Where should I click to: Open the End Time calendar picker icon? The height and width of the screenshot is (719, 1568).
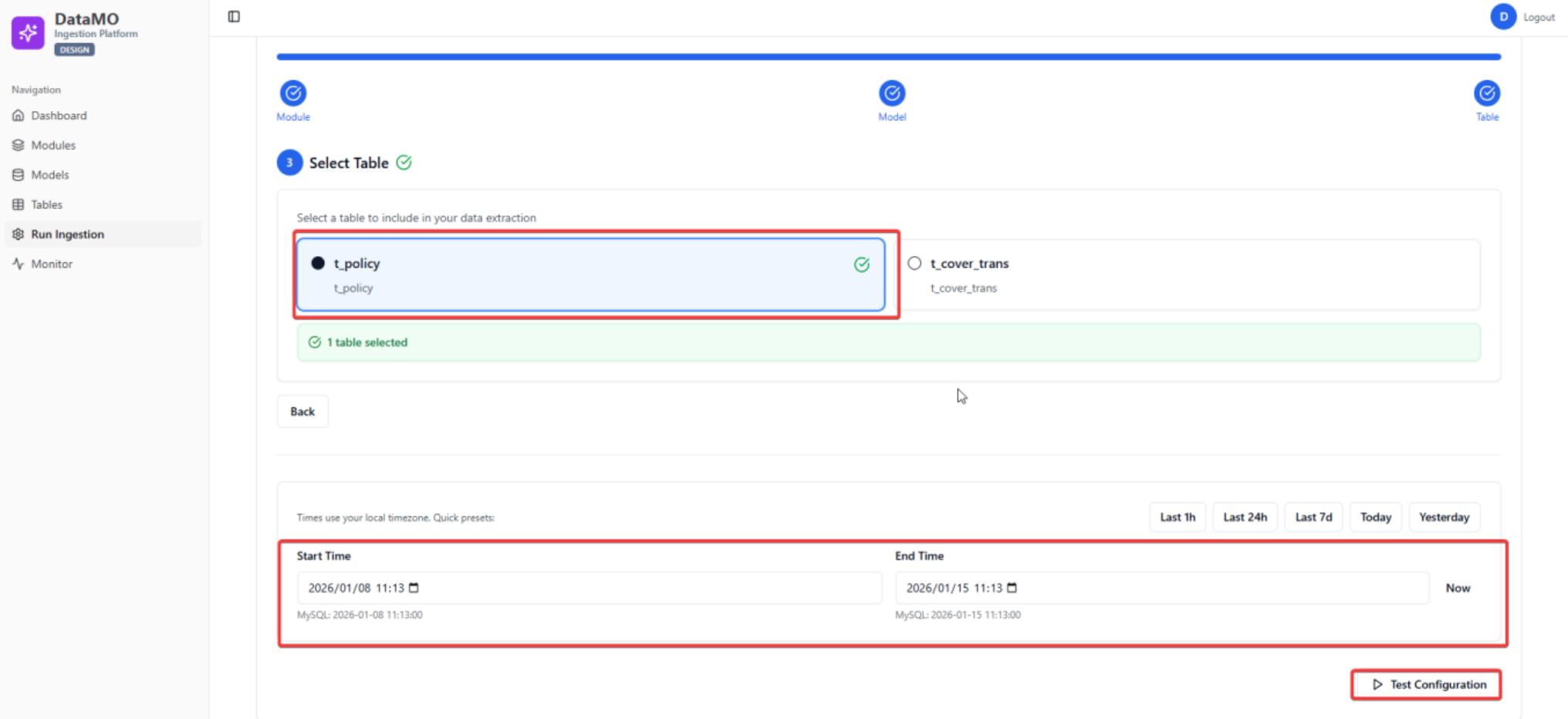1012,588
